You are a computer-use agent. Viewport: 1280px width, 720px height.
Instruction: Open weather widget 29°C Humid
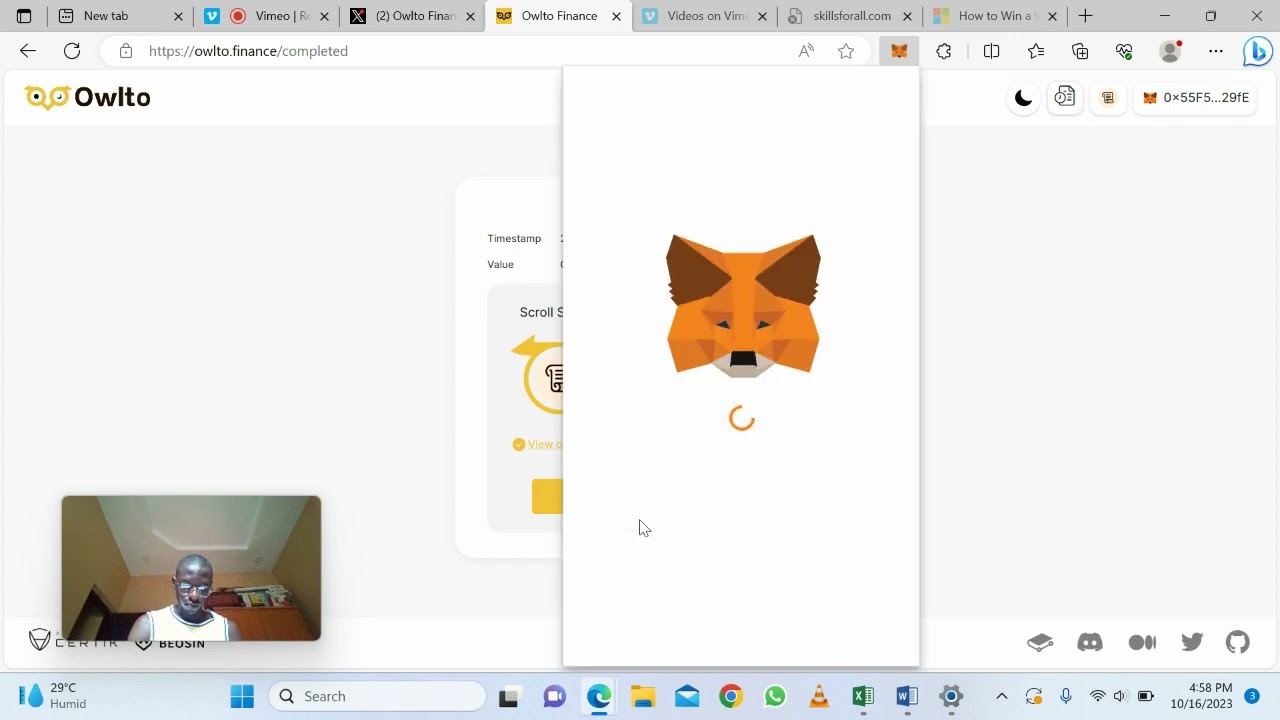(x=54, y=696)
